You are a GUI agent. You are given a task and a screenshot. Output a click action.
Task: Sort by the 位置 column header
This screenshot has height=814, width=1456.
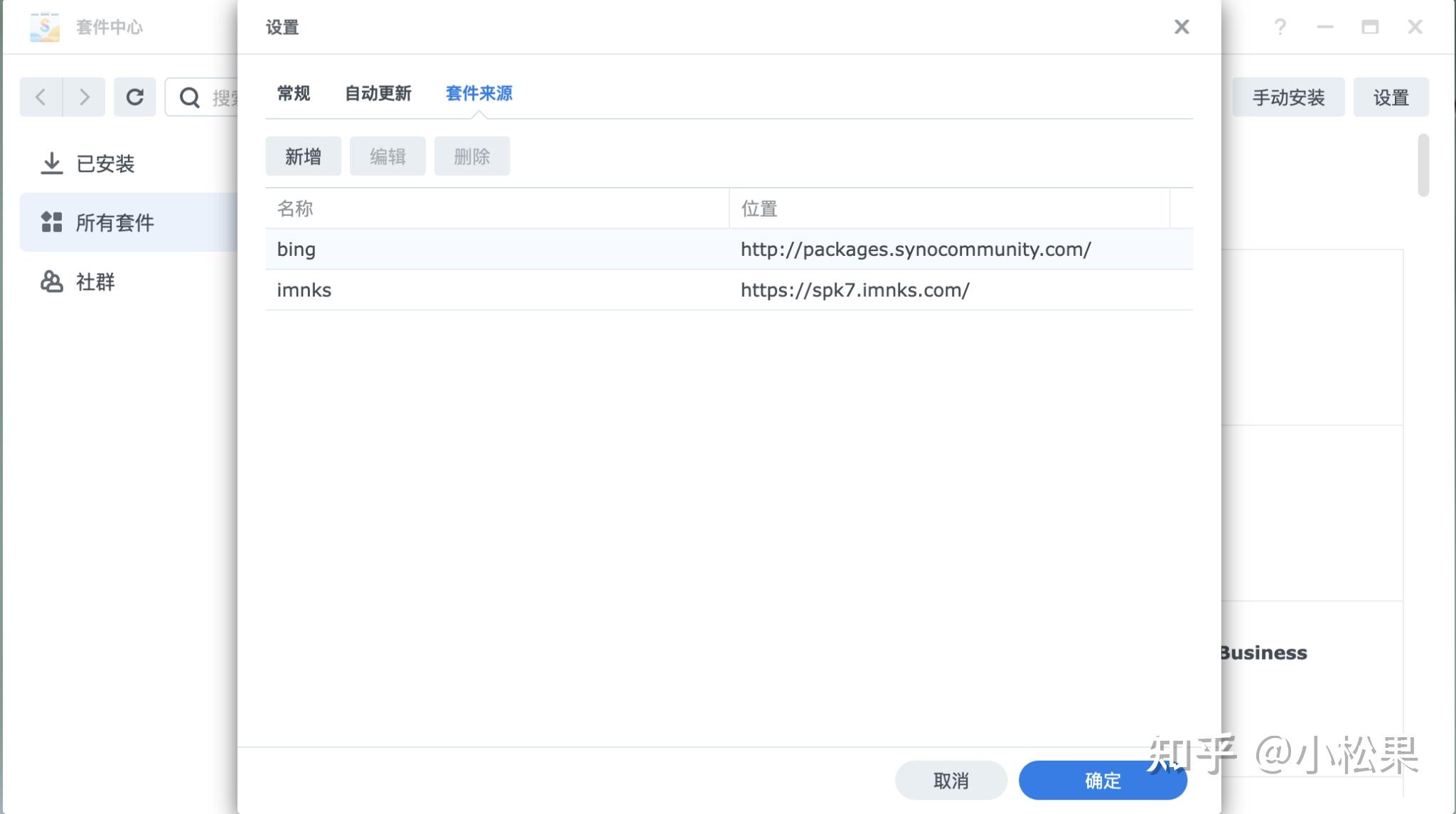[950, 208]
